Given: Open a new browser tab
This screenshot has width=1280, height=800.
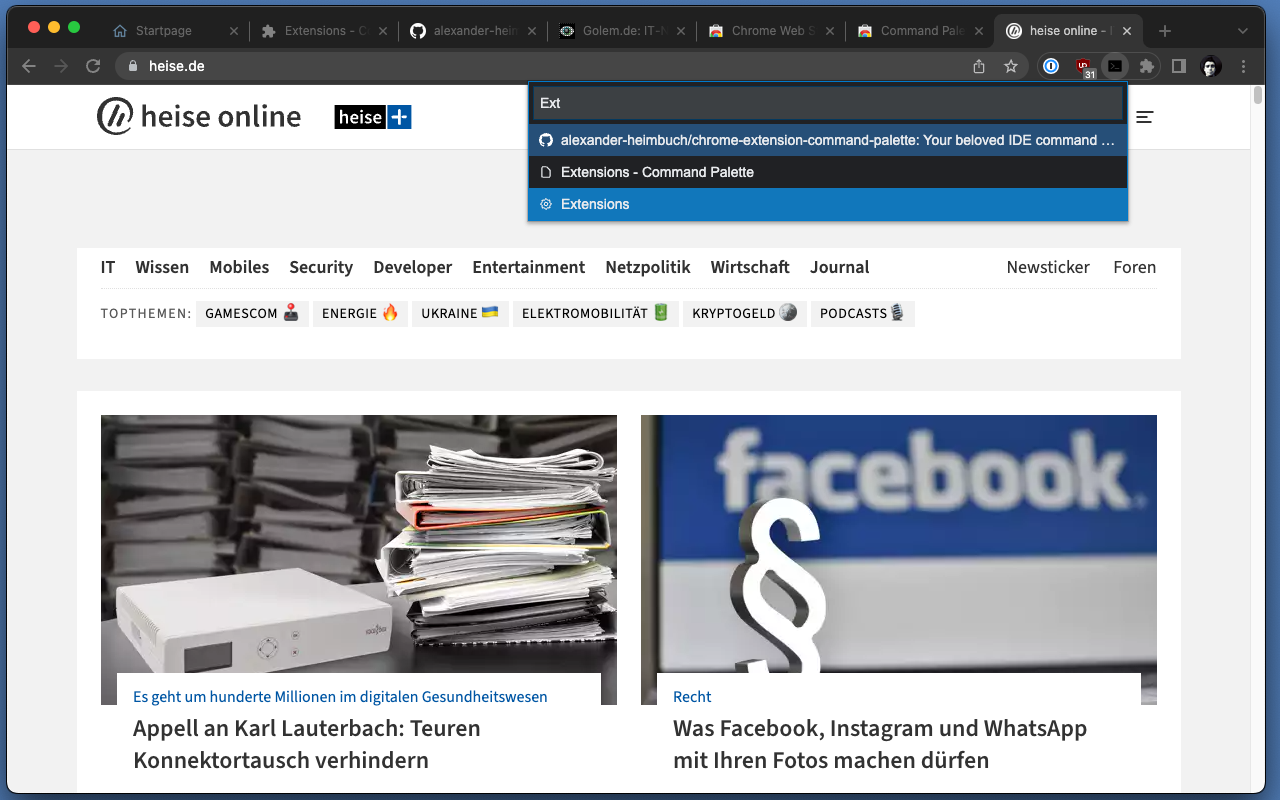Looking at the screenshot, I should 1165,31.
